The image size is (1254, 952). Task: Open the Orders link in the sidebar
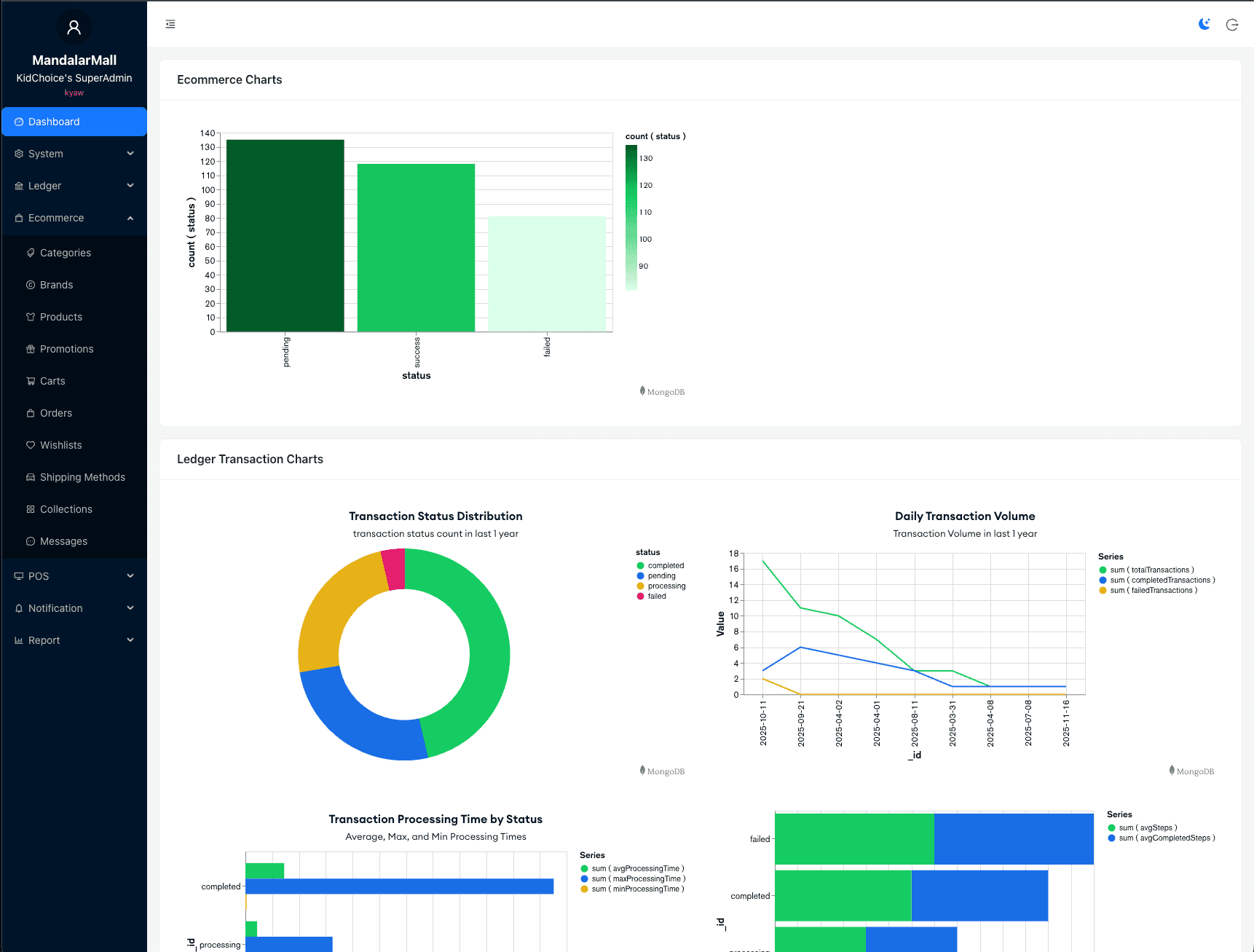[56, 413]
